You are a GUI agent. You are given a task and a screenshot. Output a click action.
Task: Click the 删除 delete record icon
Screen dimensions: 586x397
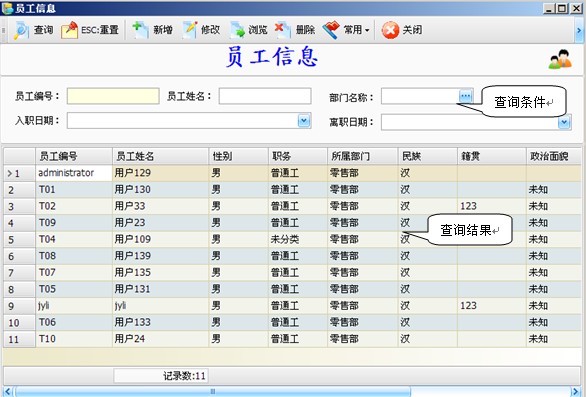tap(283, 30)
